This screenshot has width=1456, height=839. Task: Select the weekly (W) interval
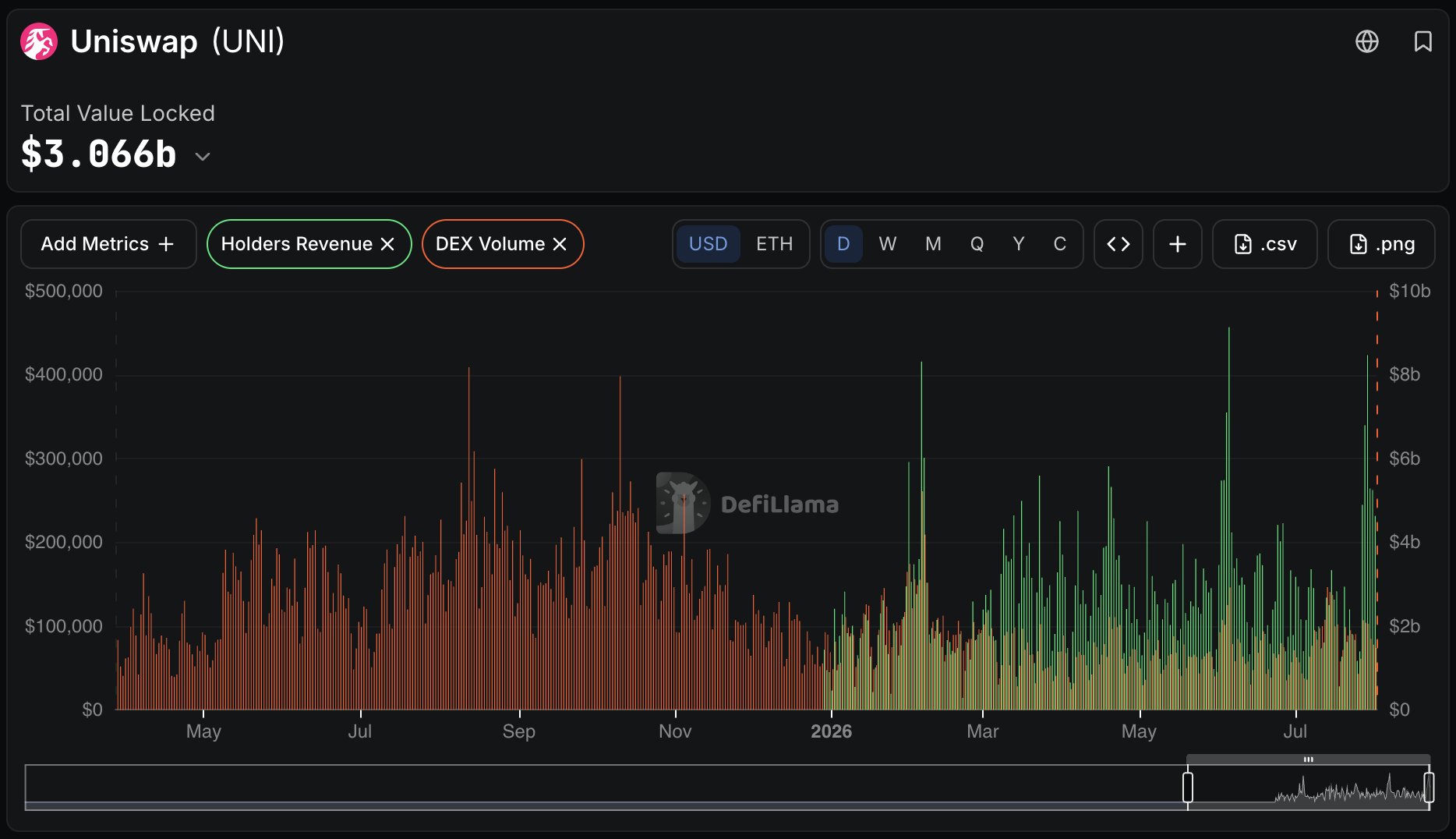pyautogui.click(x=887, y=244)
